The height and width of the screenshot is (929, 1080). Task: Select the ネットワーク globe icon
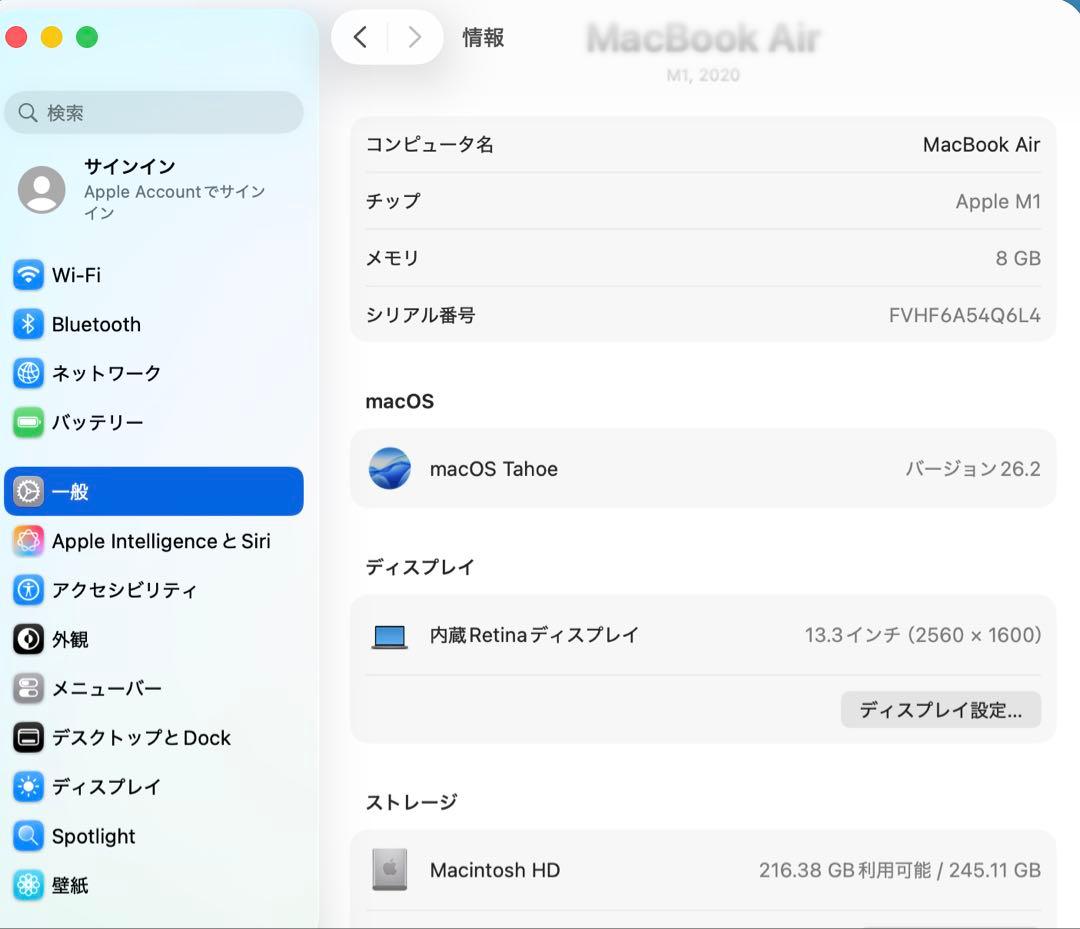coord(27,373)
